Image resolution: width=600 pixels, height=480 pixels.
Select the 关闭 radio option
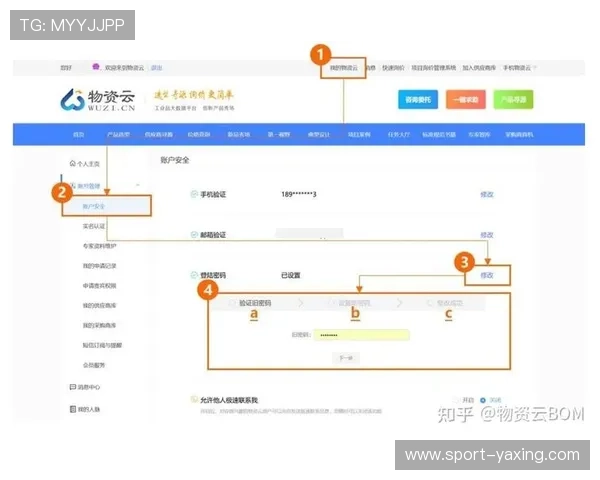[x=483, y=400]
